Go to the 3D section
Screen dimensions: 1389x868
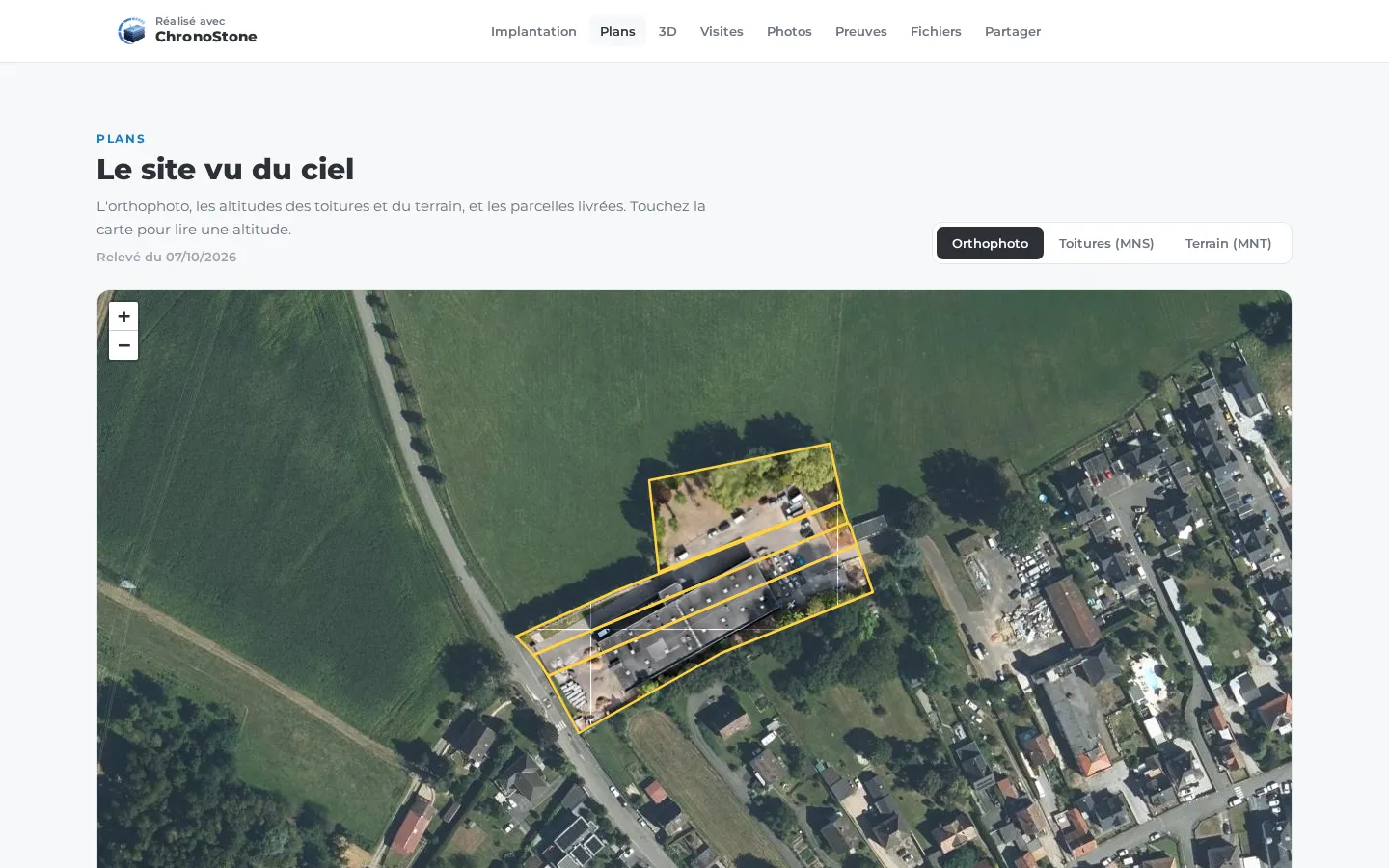pos(667,31)
